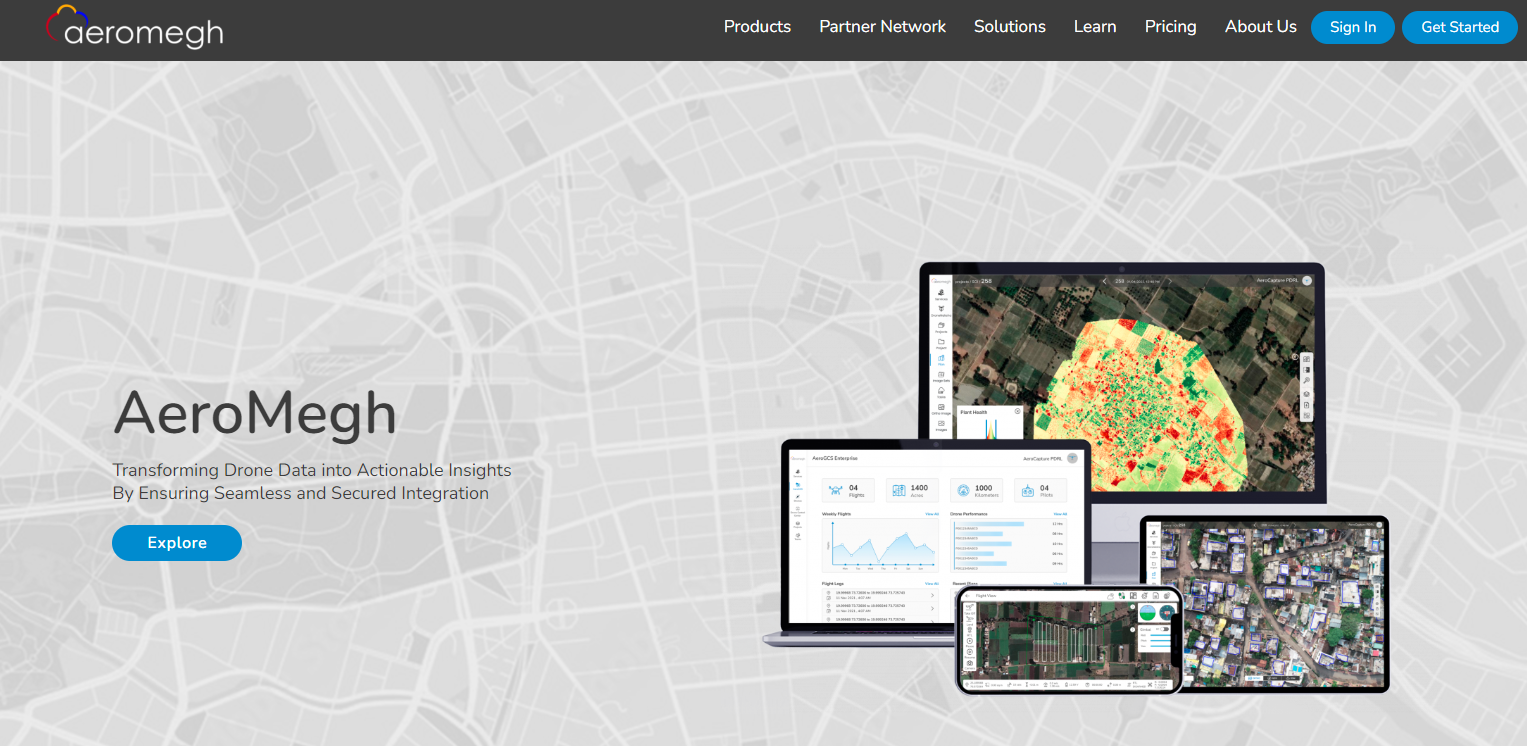The height and width of the screenshot is (746, 1527).
Task: Click the monitor plant health map image
Action: pos(1122,382)
